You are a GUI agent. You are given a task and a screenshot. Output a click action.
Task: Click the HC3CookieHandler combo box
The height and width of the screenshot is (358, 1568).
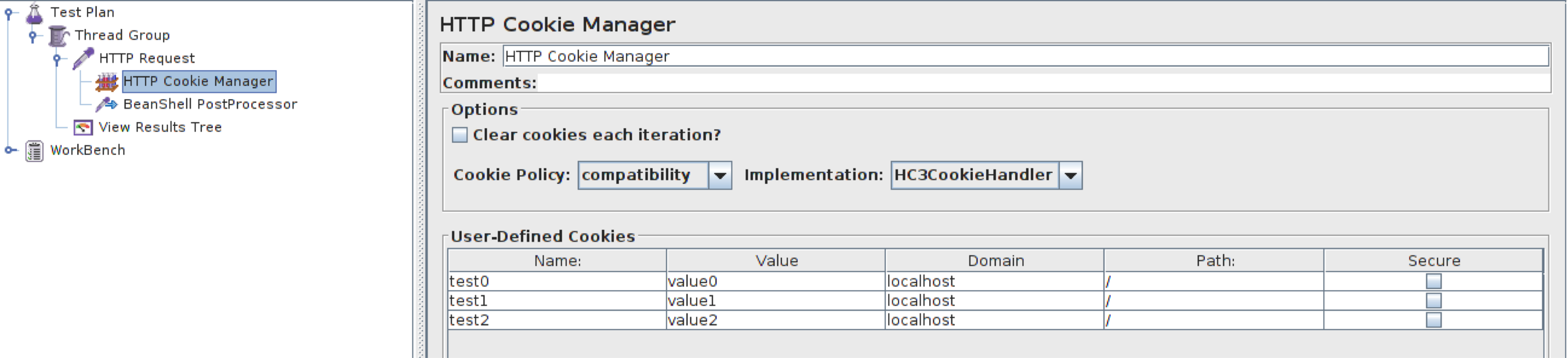(986, 176)
